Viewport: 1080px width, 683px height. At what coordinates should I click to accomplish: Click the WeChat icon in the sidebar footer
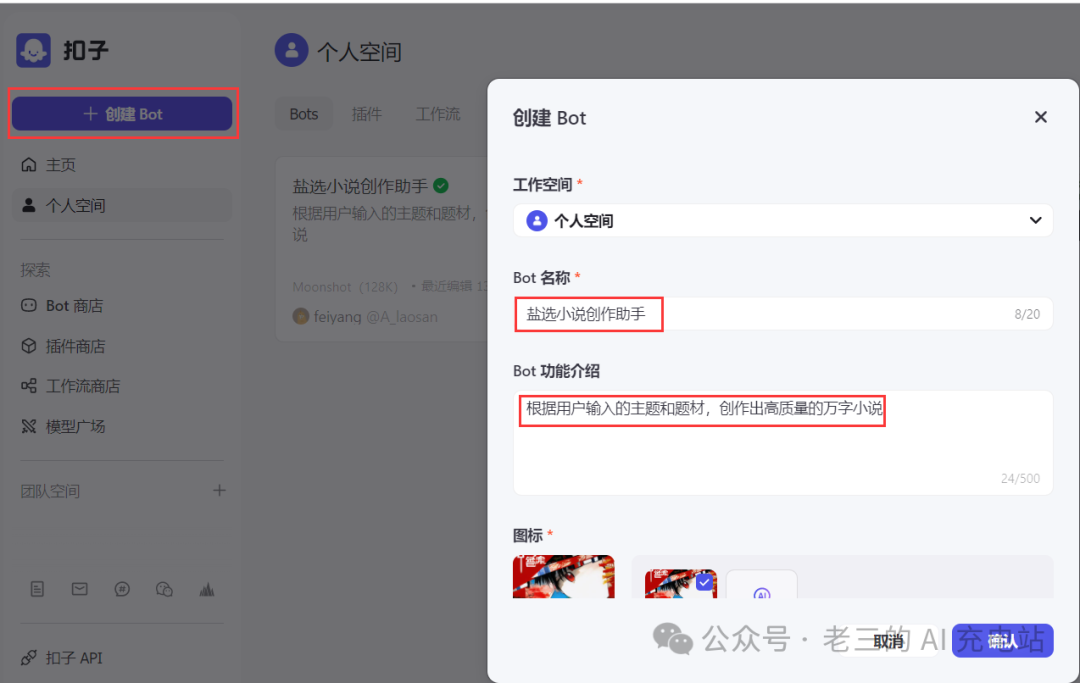(164, 589)
